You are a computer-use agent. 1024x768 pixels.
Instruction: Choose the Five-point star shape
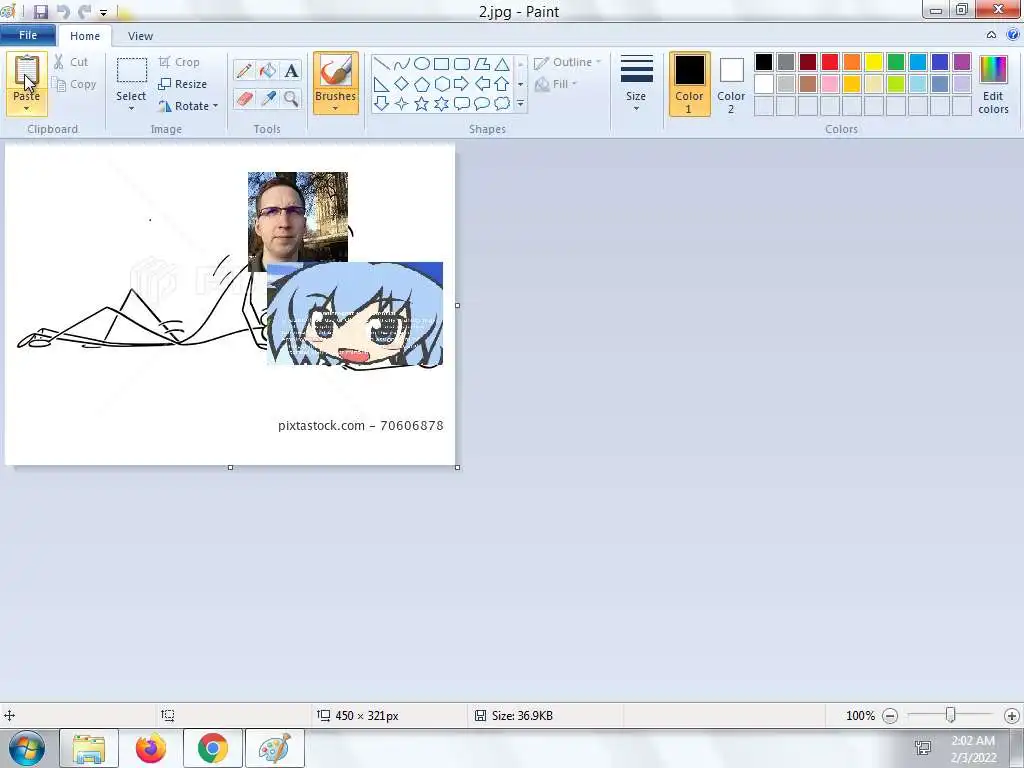(x=422, y=103)
